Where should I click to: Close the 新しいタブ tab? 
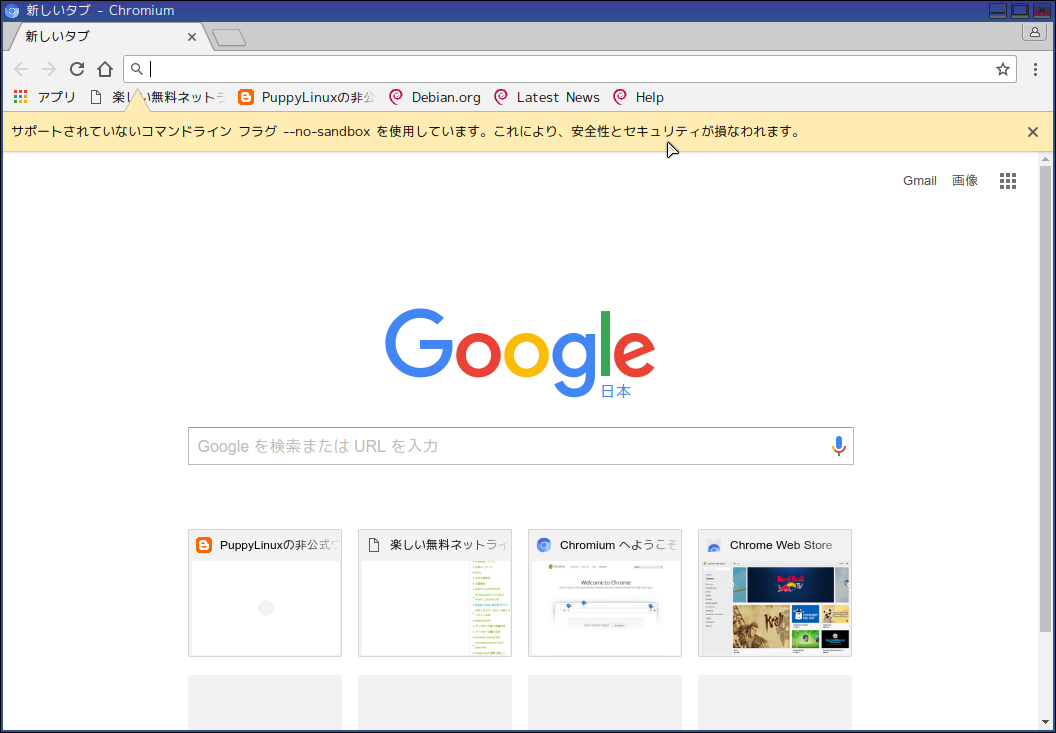192,37
